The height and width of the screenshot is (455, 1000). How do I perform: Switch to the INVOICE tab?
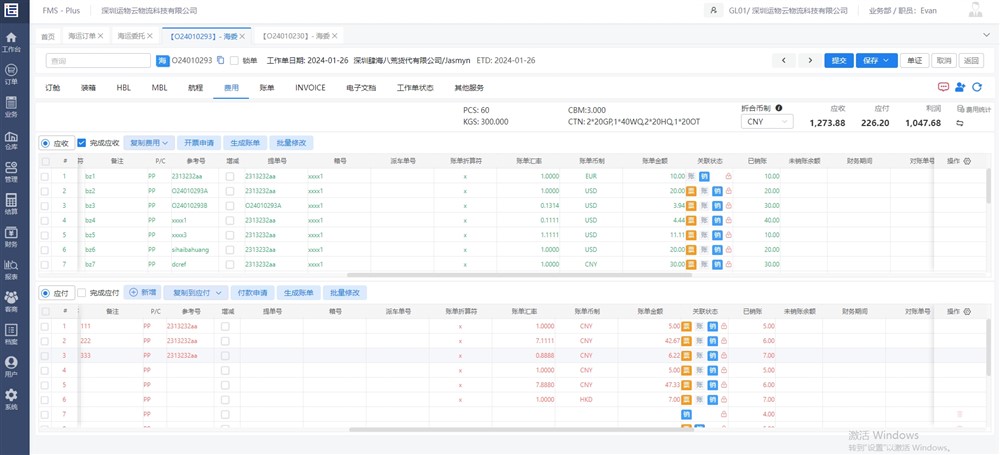tap(310, 88)
